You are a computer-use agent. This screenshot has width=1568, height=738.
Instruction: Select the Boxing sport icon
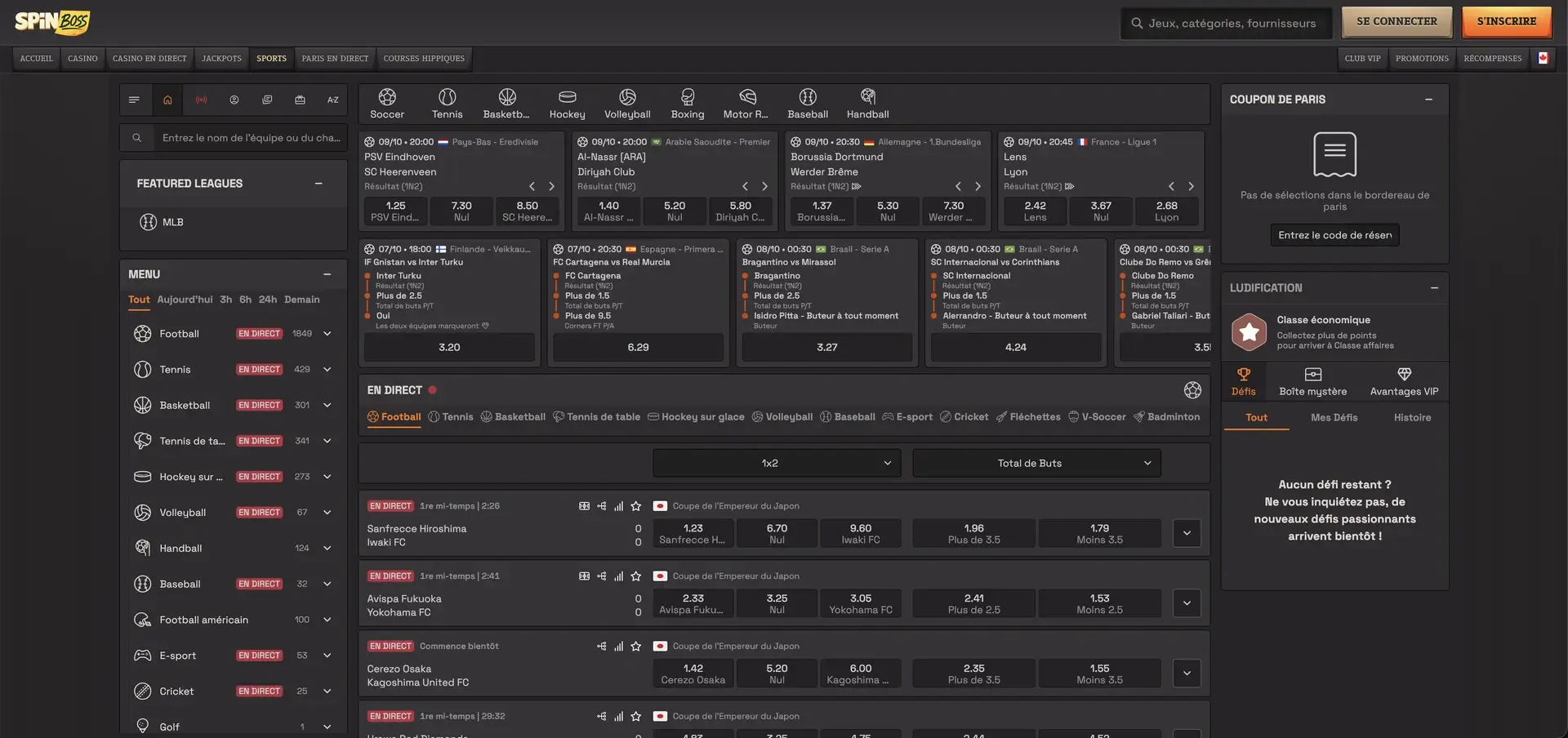click(x=688, y=104)
